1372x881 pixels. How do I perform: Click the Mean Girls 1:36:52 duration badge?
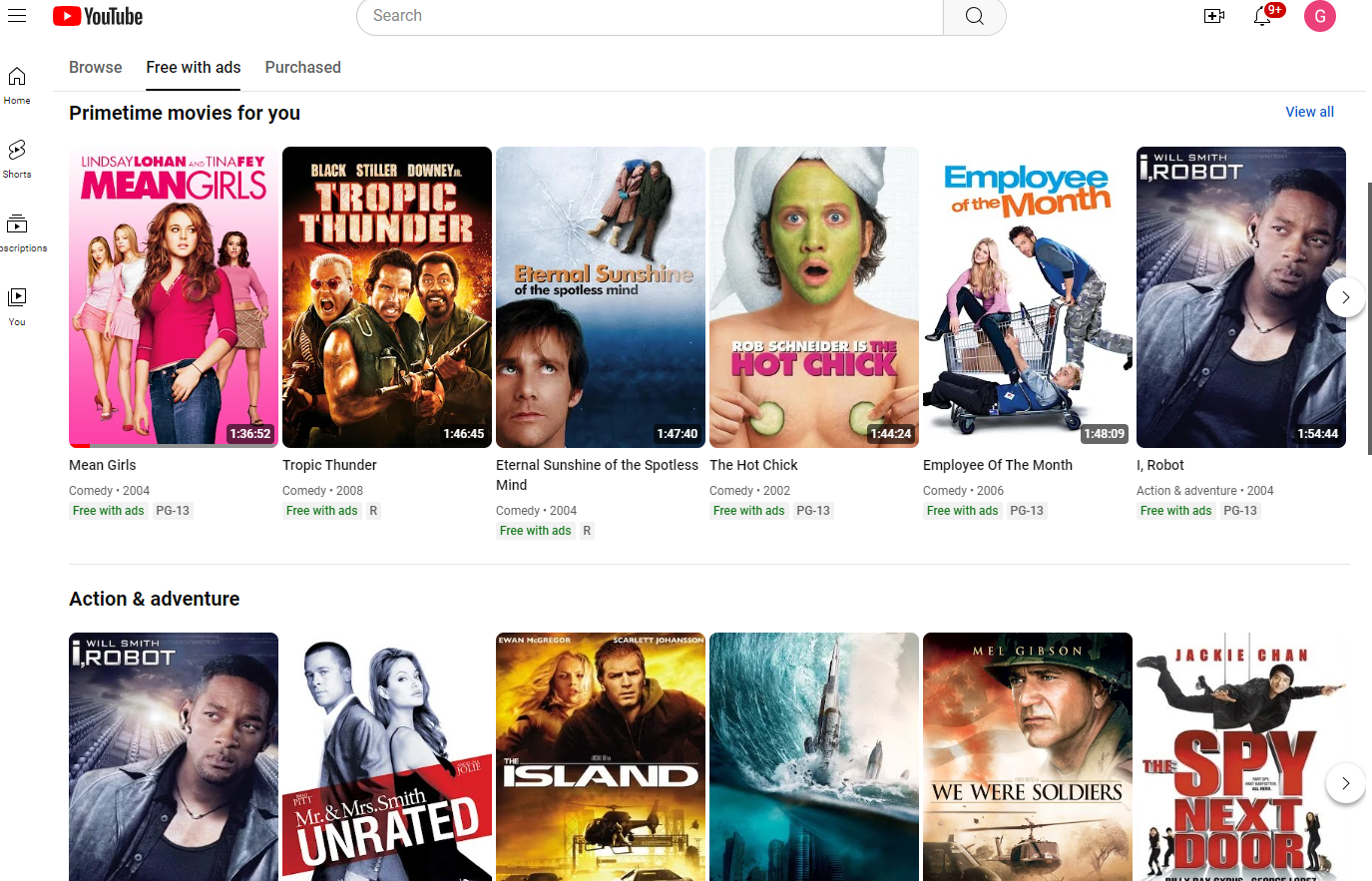pos(250,434)
